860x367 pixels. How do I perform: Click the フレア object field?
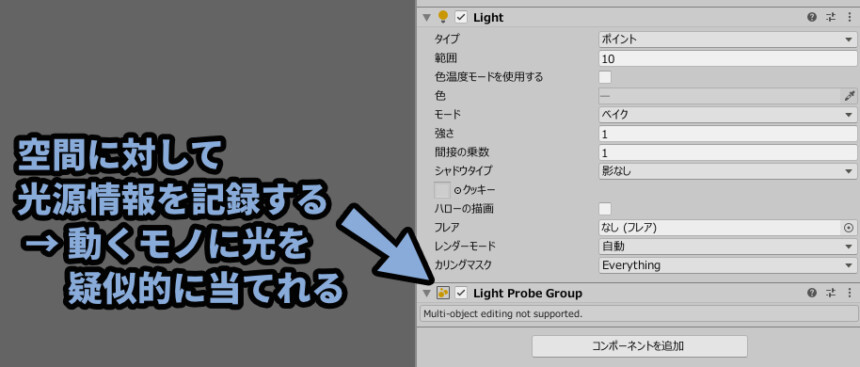click(720, 228)
